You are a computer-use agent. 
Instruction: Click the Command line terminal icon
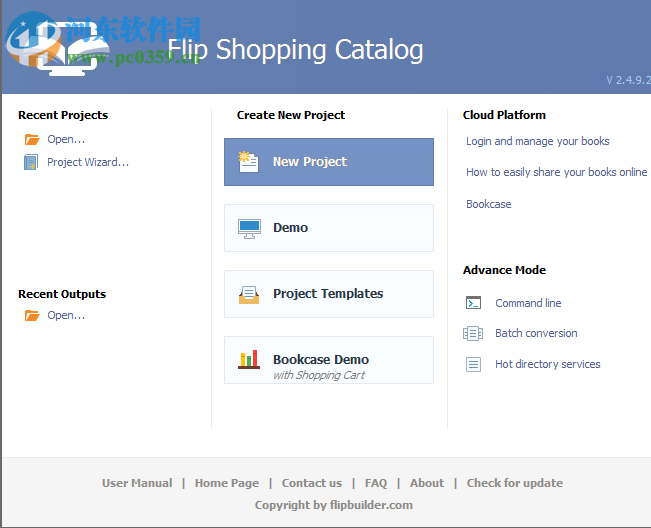[473, 303]
